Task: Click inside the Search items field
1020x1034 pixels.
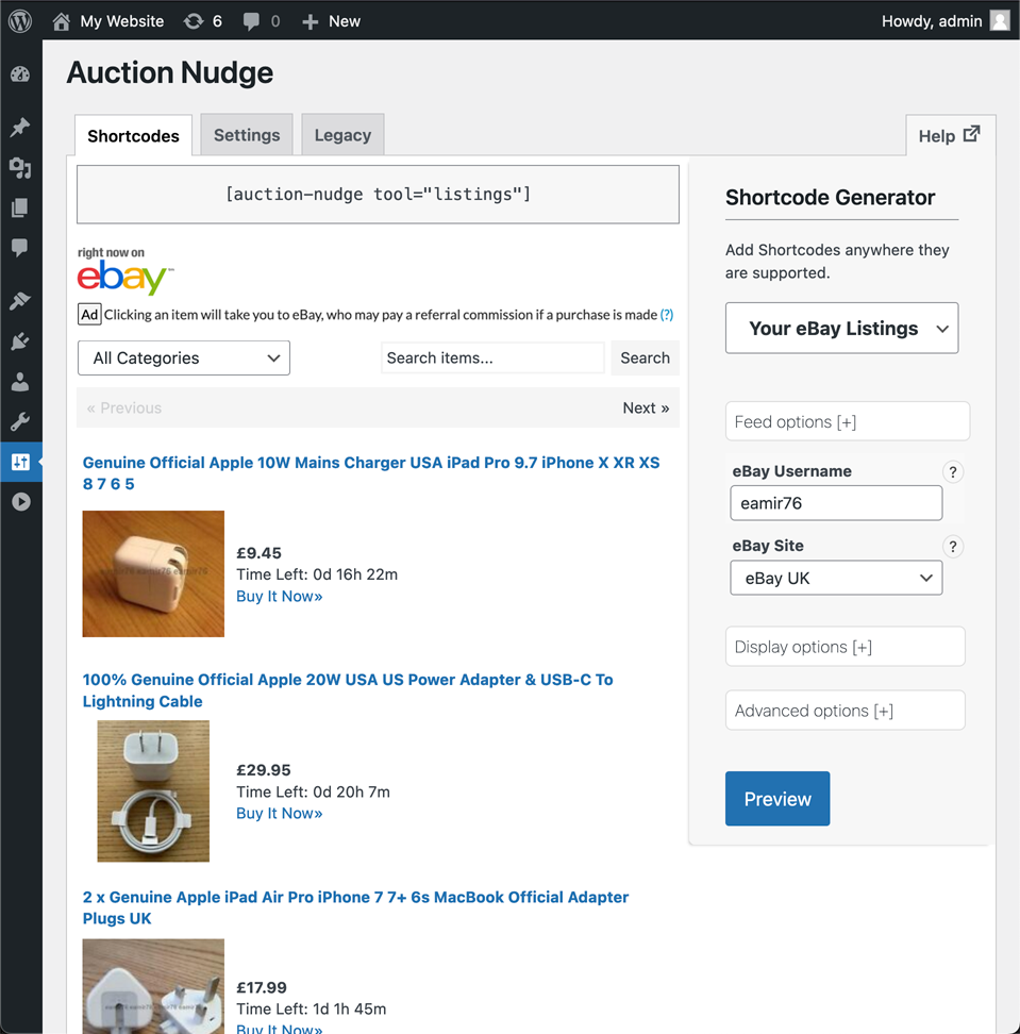Action: 491,357
